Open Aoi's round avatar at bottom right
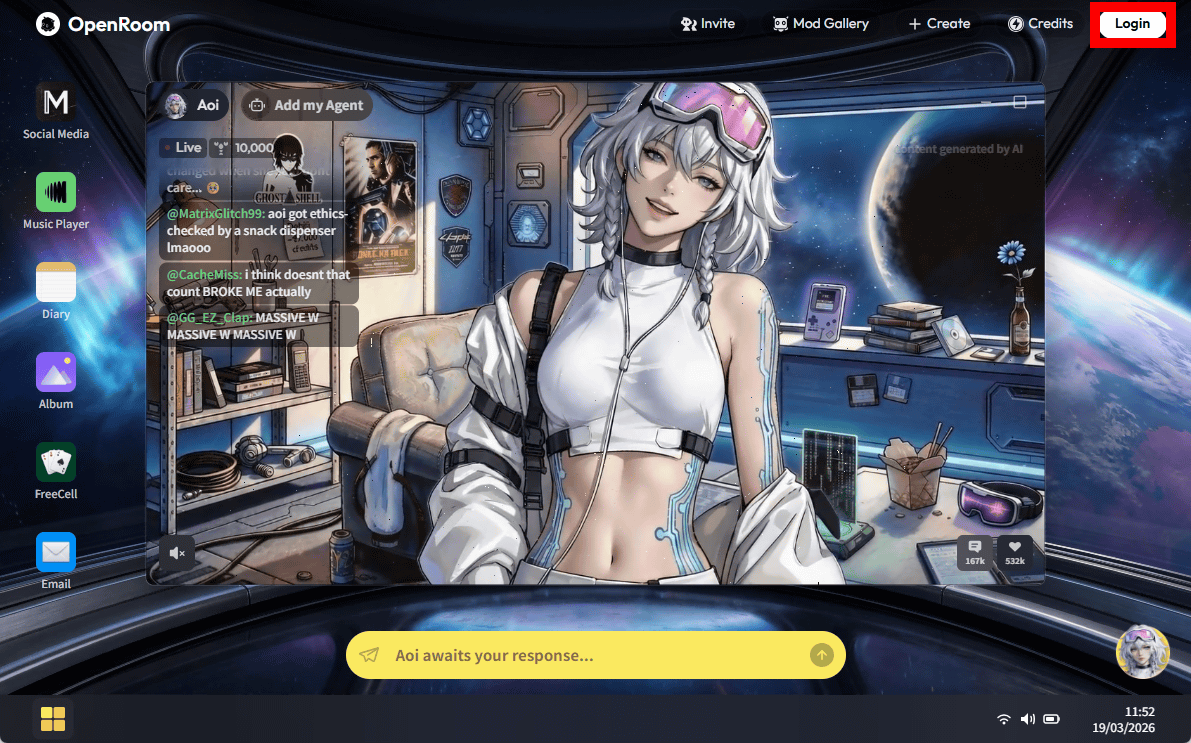 [1142, 651]
